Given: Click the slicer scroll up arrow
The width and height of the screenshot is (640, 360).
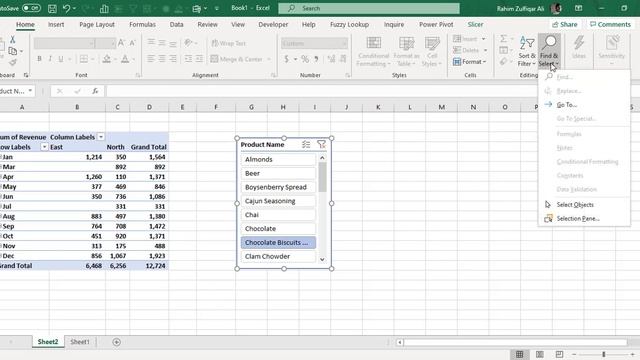Looking at the screenshot, I should tap(322, 158).
